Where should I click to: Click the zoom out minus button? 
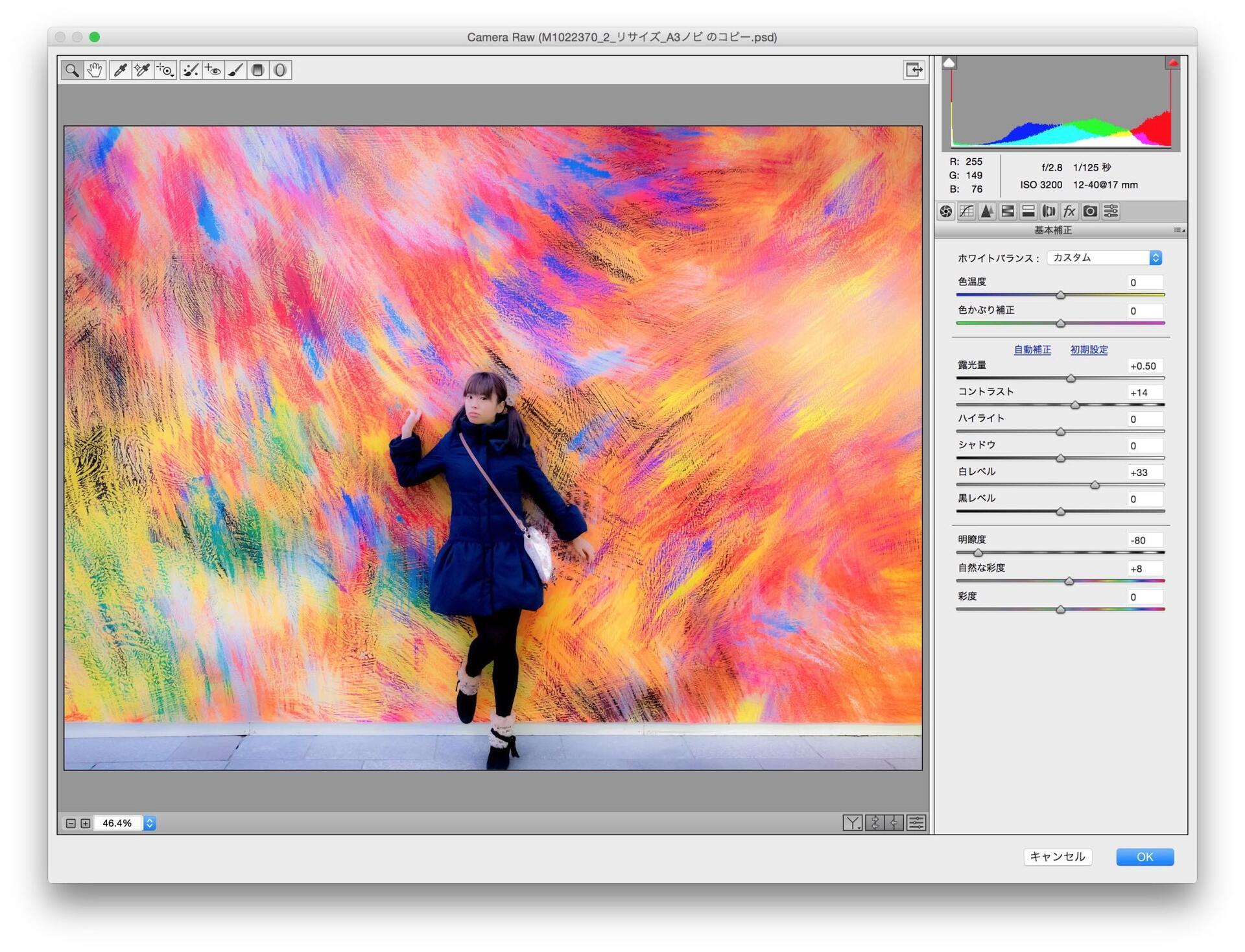[x=71, y=824]
